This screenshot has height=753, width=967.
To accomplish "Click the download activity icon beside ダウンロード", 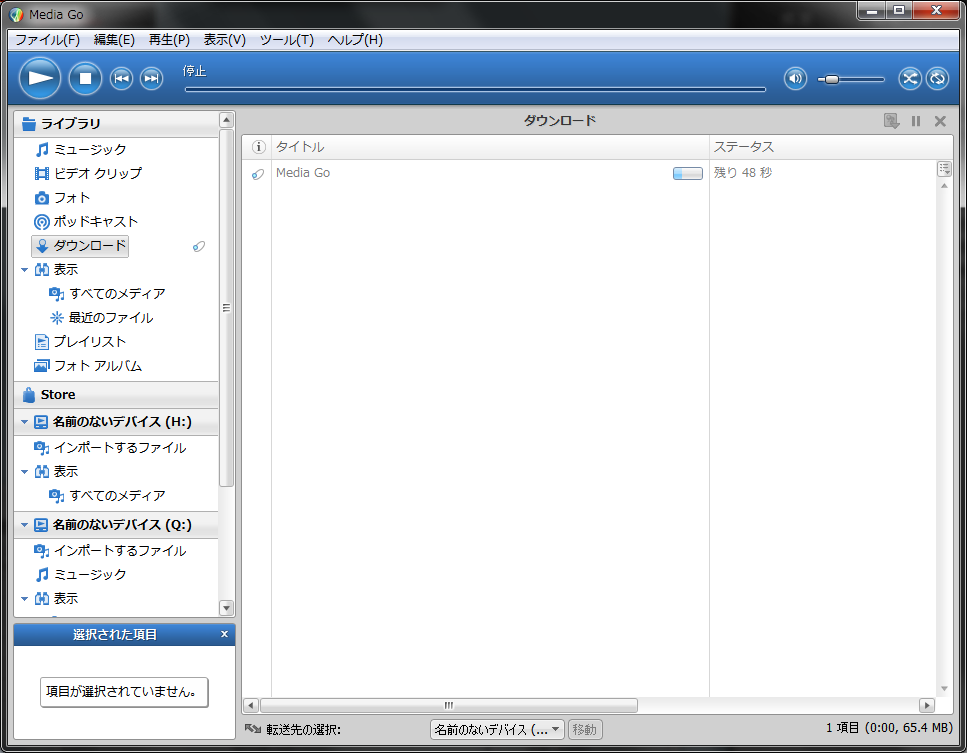I will click(x=199, y=247).
